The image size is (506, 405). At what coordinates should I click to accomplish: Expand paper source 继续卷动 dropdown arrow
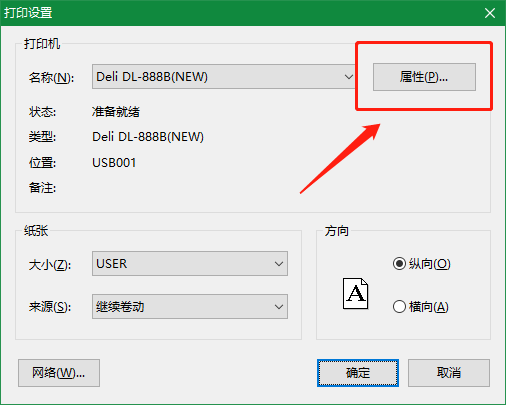click(279, 307)
